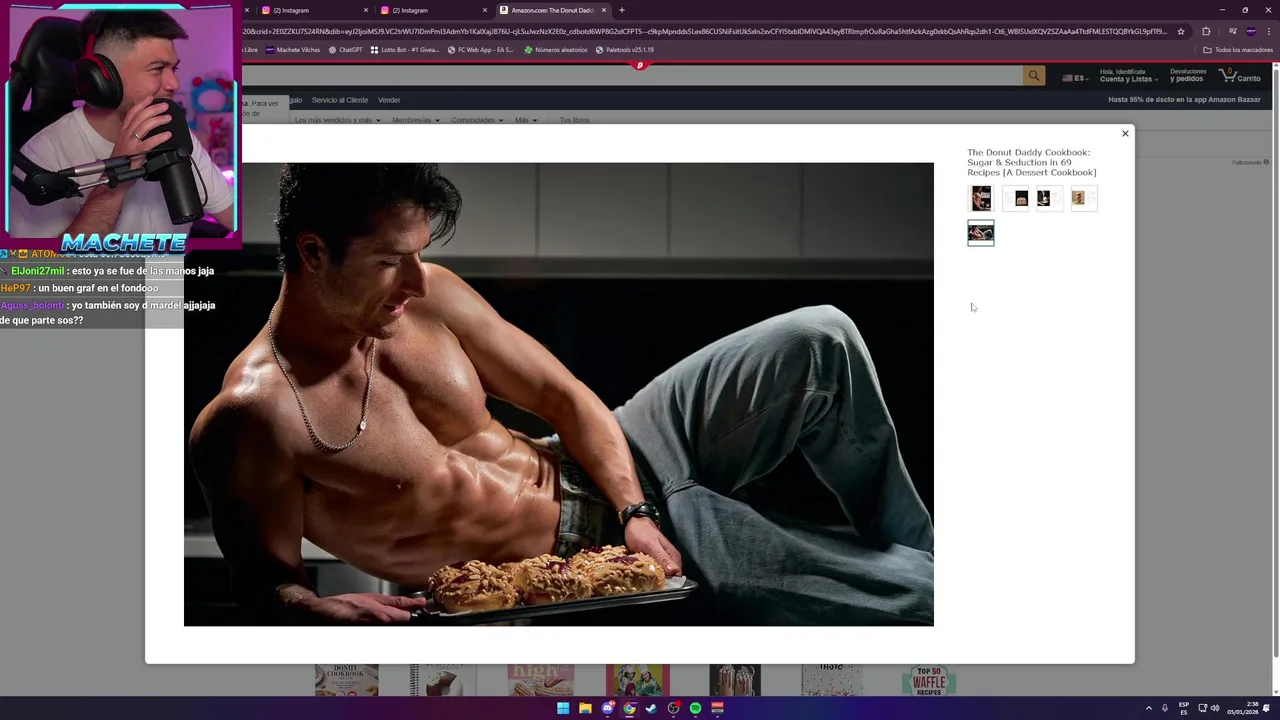Select the third product thumbnail
Image resolution: width=1280 pixels, height=720 pixels.
[x=1049, y=198]
